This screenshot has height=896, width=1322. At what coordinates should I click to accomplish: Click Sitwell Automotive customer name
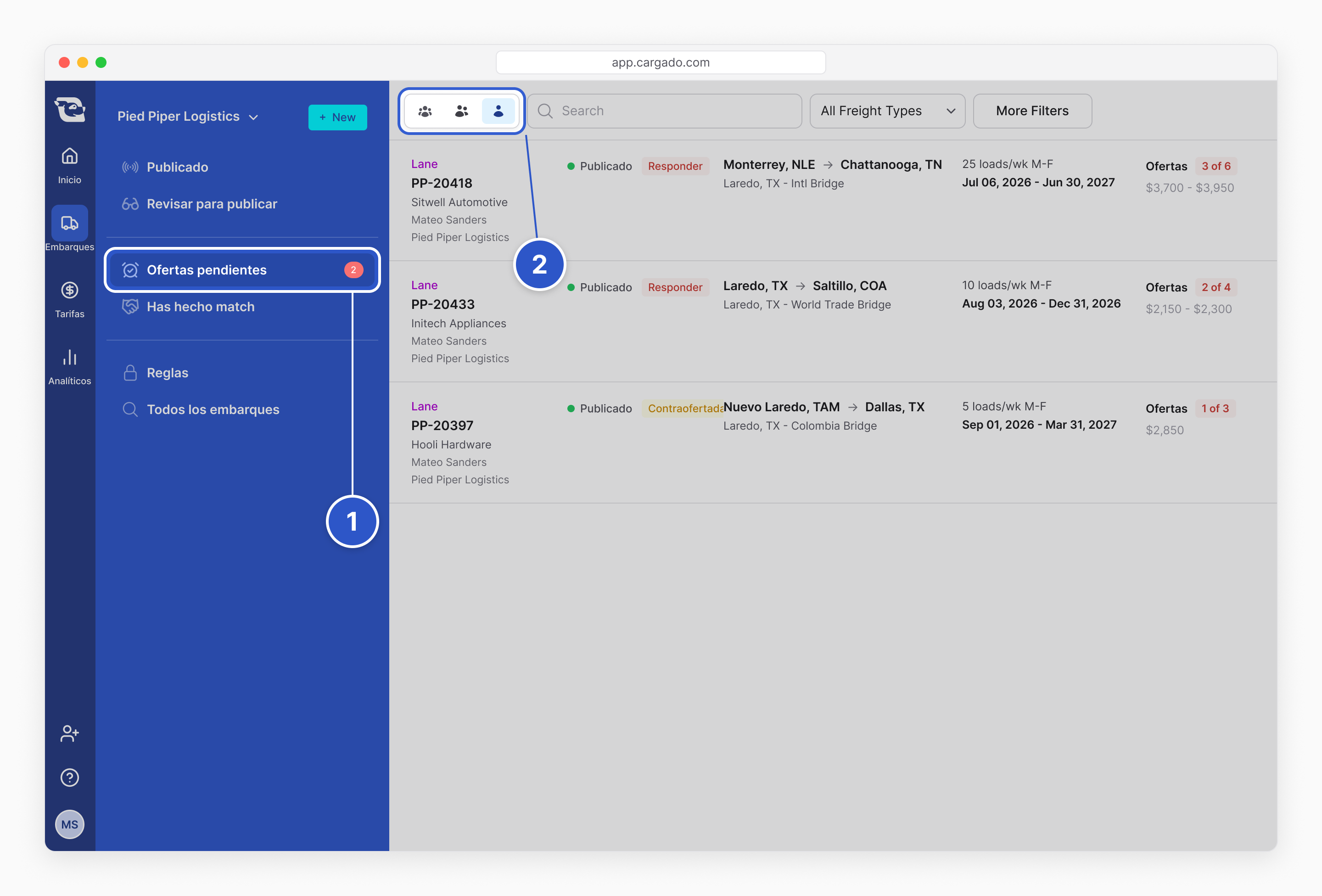click(459, 202)
